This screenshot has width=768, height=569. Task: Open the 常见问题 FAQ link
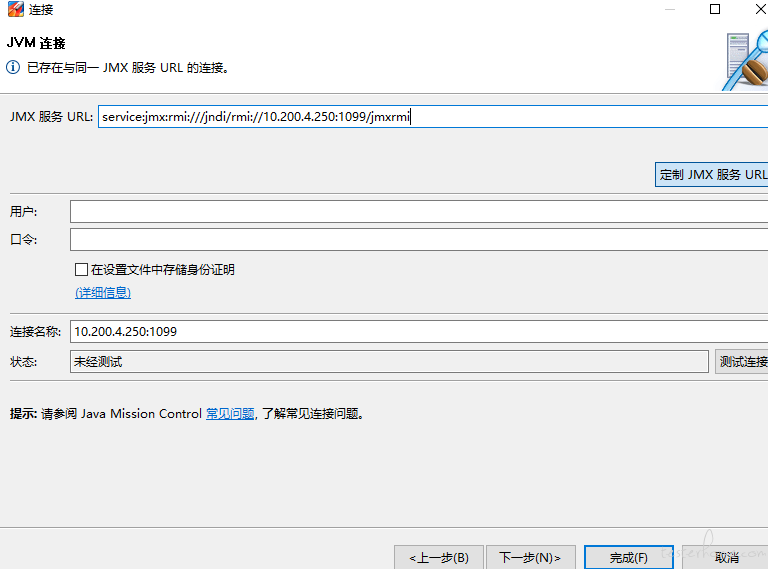click(230, 414)
